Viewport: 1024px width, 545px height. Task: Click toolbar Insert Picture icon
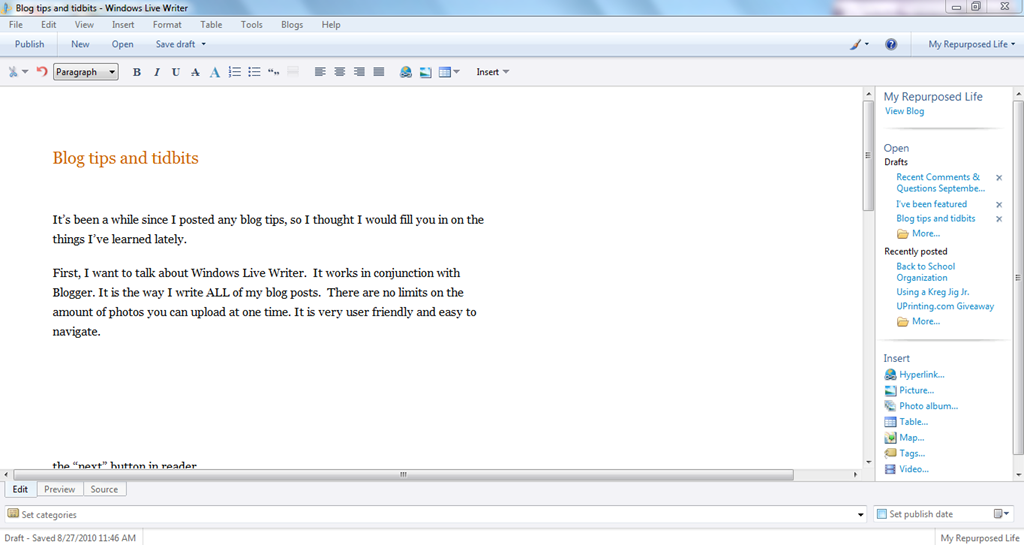(x=425, y=72)
